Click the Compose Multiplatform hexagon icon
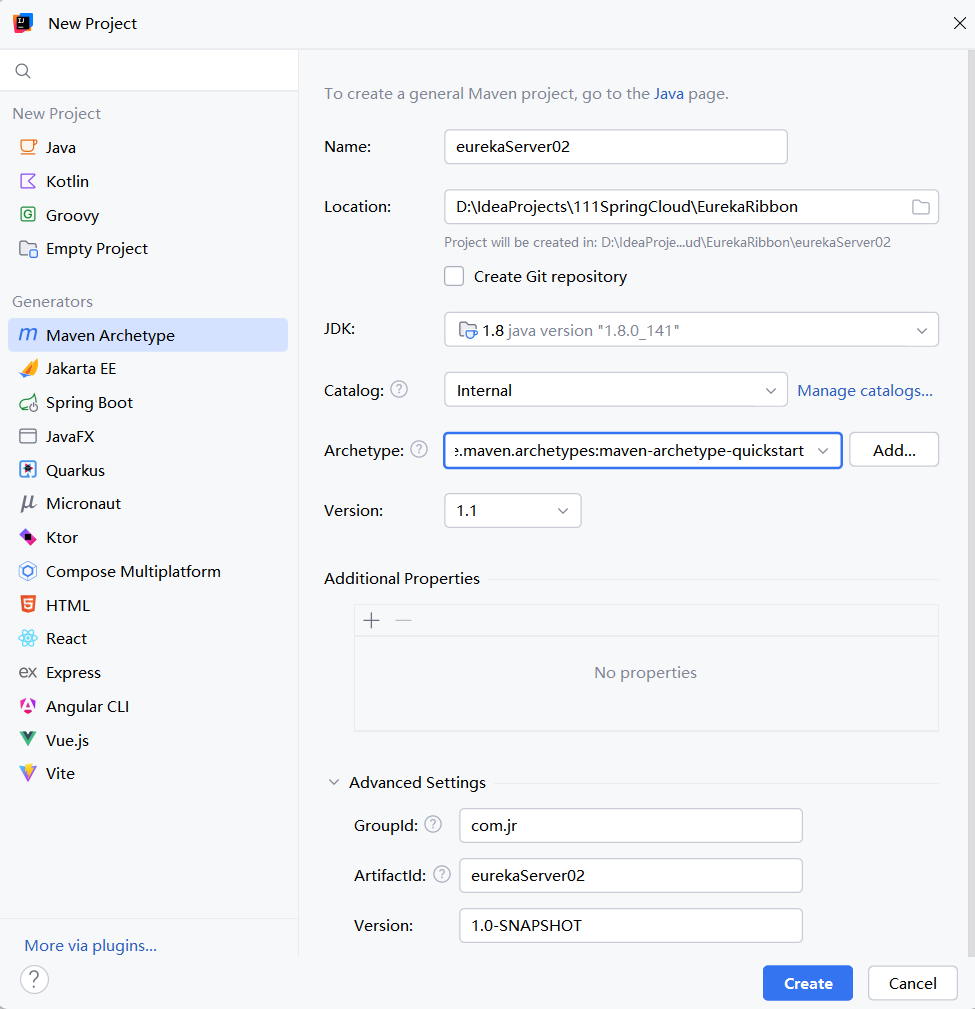975x1009 pixels. point(28,571)
